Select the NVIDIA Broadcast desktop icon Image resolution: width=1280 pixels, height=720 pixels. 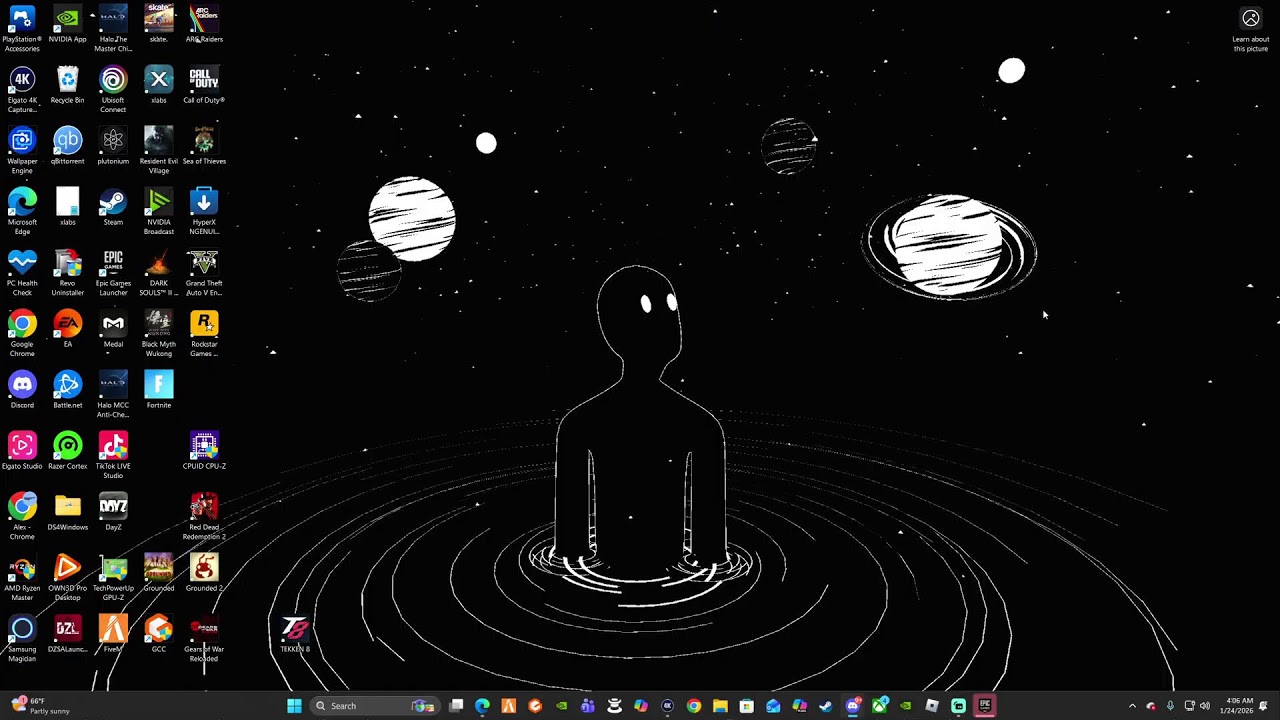coord(158,212)
